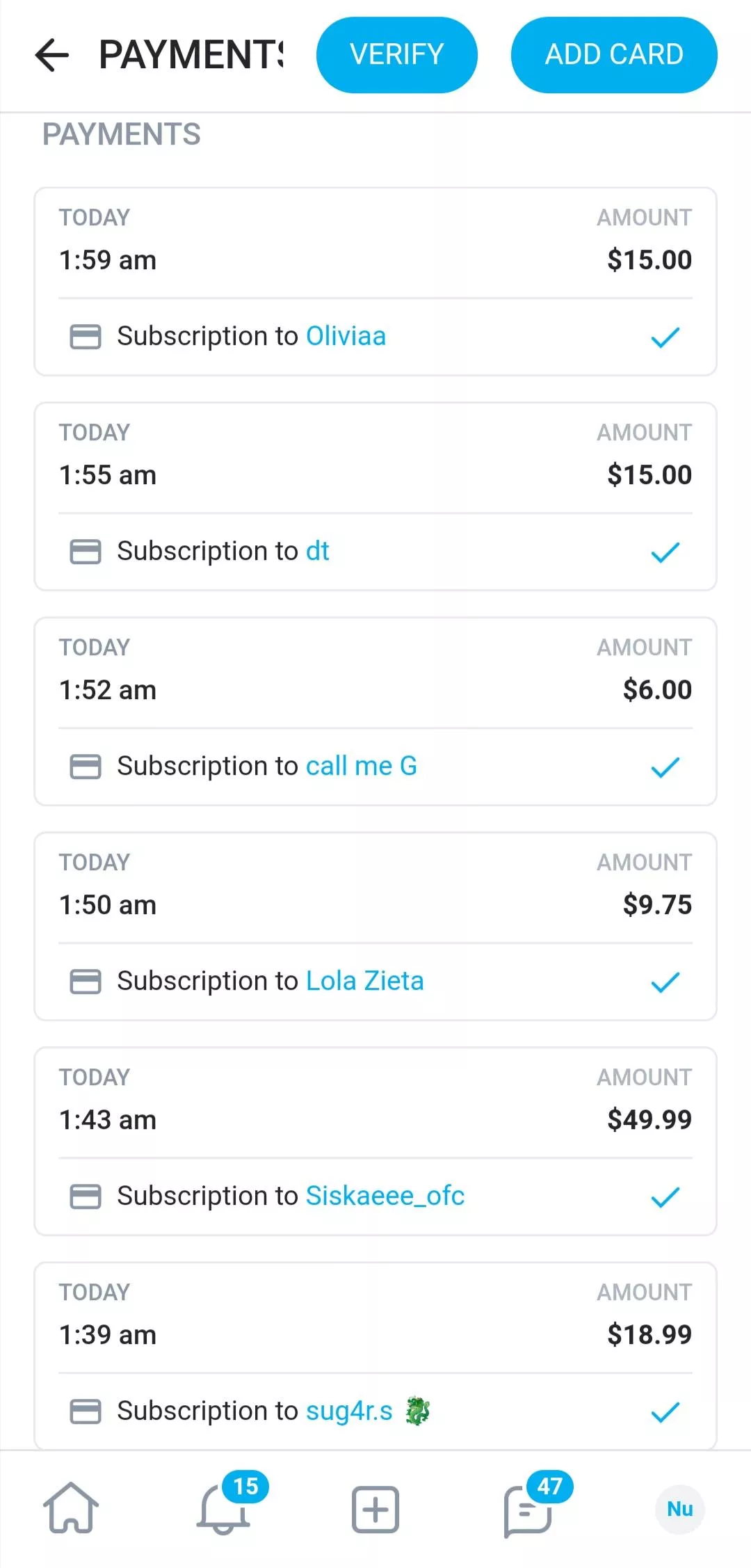
Task: Open the Lola Zieta profile link
Action: pyautogui.click(x=364, y=981)
